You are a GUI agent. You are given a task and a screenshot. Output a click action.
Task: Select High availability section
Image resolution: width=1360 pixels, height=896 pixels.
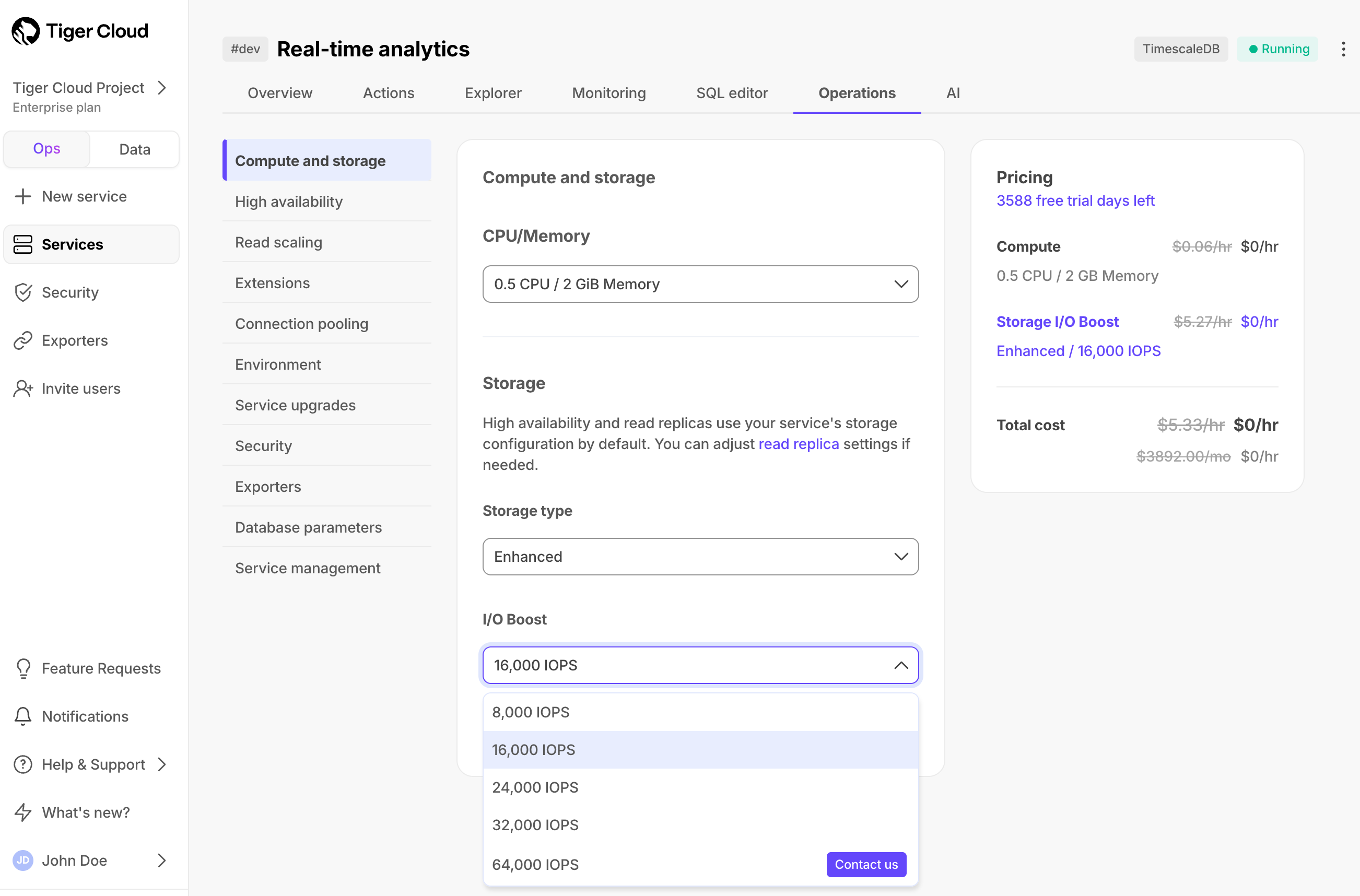coord(327,201)
